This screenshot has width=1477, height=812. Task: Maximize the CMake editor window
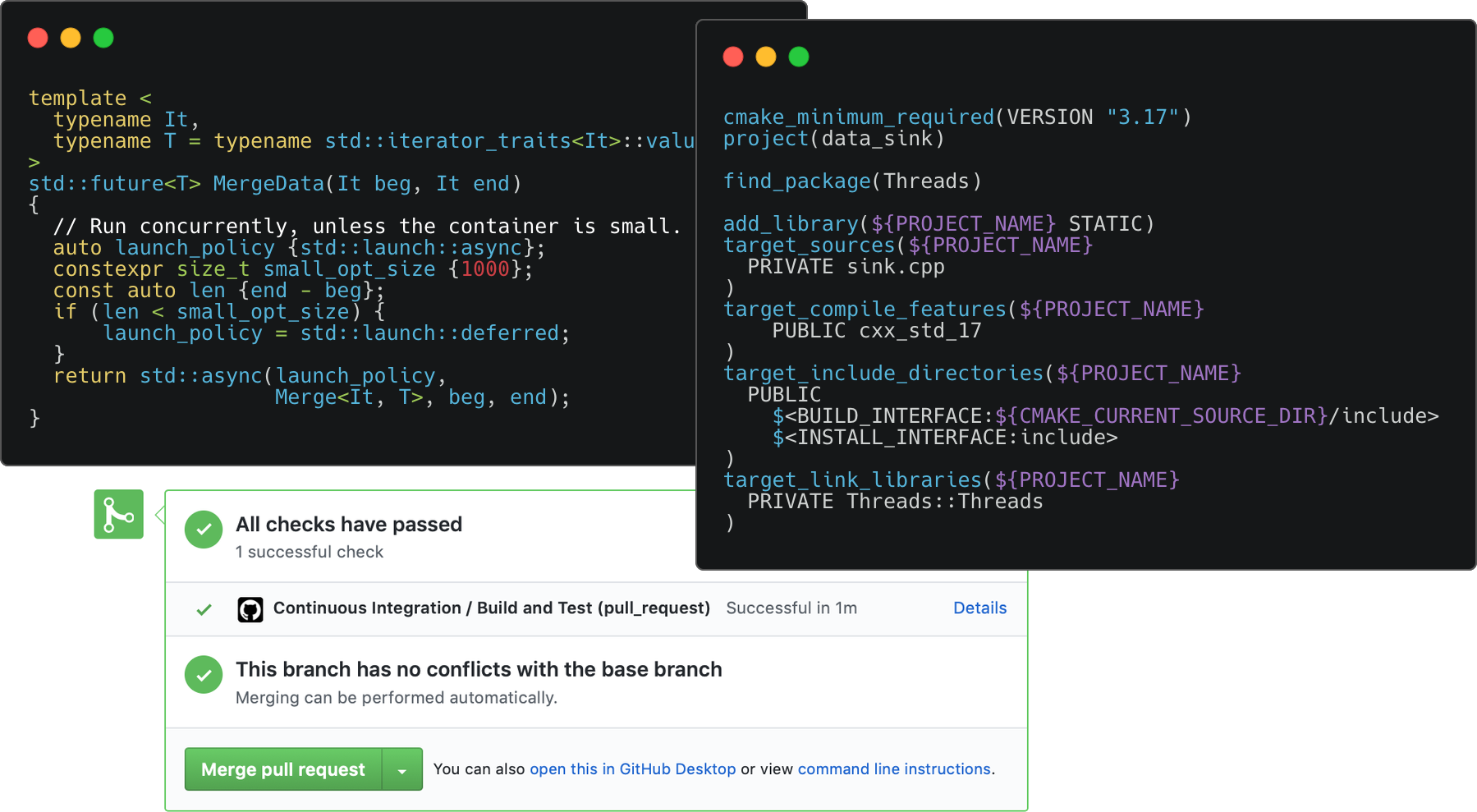click(798, 57)
